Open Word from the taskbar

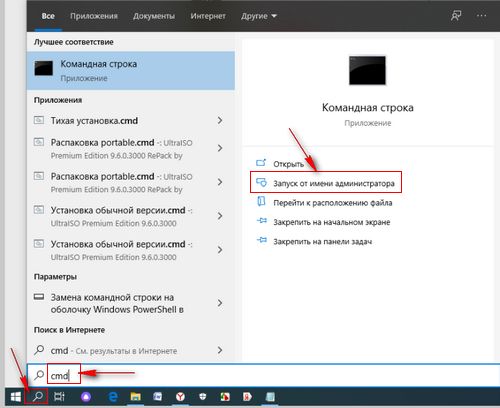pos(158,396)
